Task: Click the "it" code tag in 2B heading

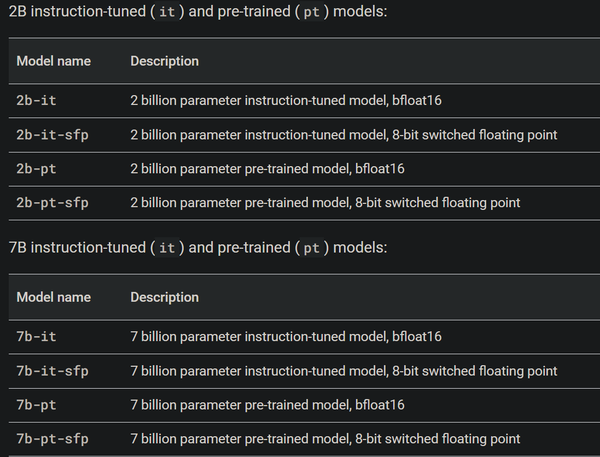Action: click(x=167, y=11)
